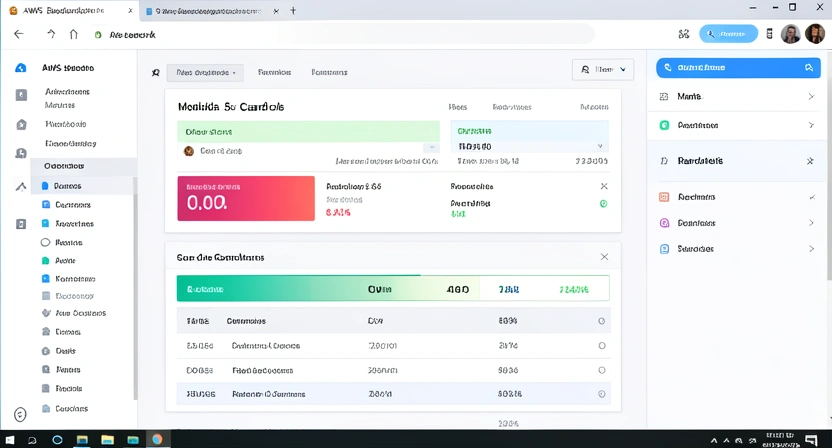The image size is (832, 448).
Task: Go back using the browser back arrow
Action: pyautogui.click(x=18, y=34)
